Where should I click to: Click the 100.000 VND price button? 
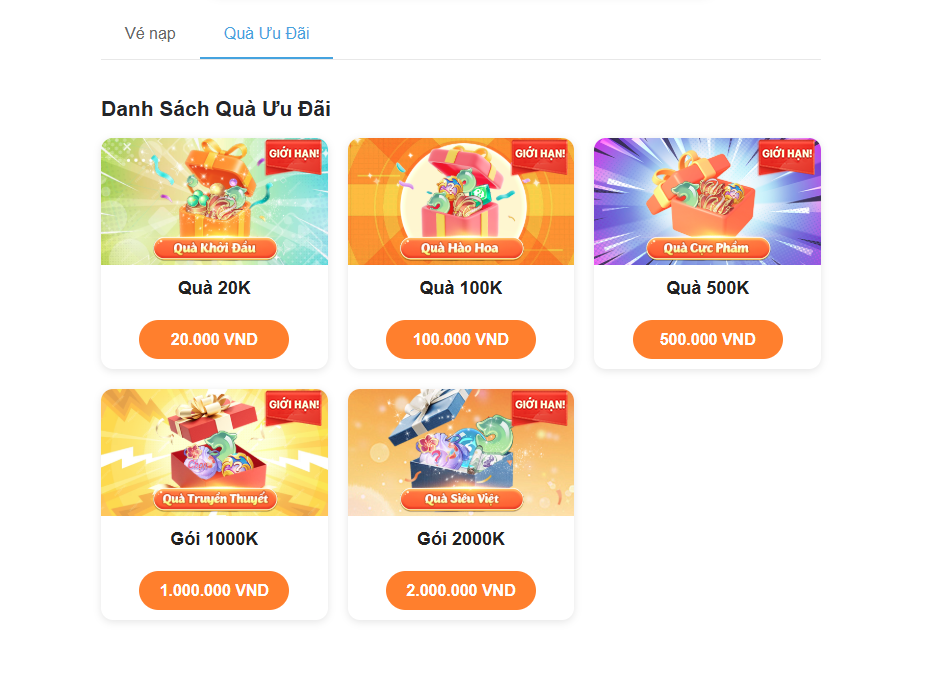coord(461,339)
